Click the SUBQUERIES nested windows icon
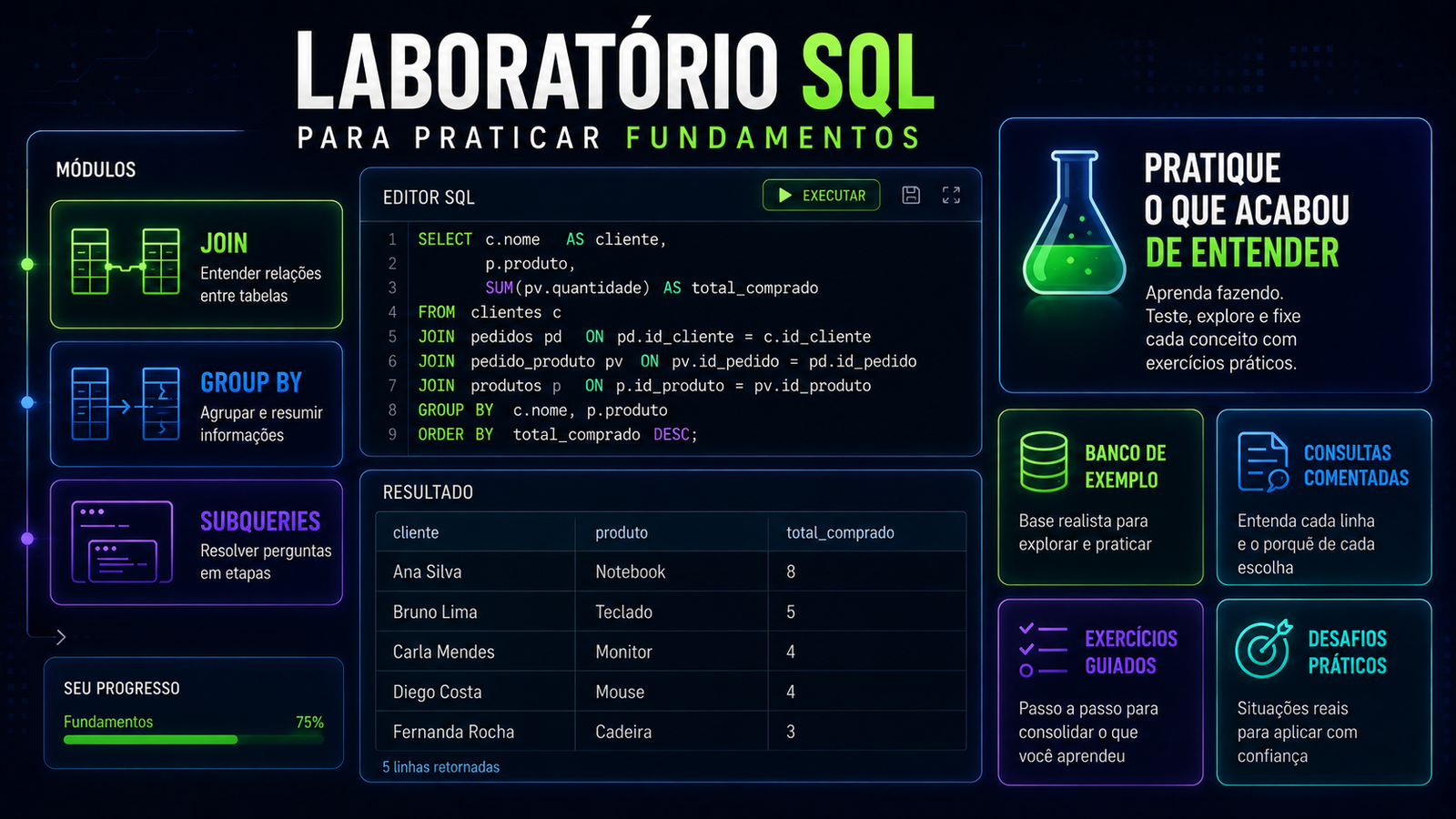The width and height of the screenshot is (1456, 819). pyautogui.click(x=122, y=541)
